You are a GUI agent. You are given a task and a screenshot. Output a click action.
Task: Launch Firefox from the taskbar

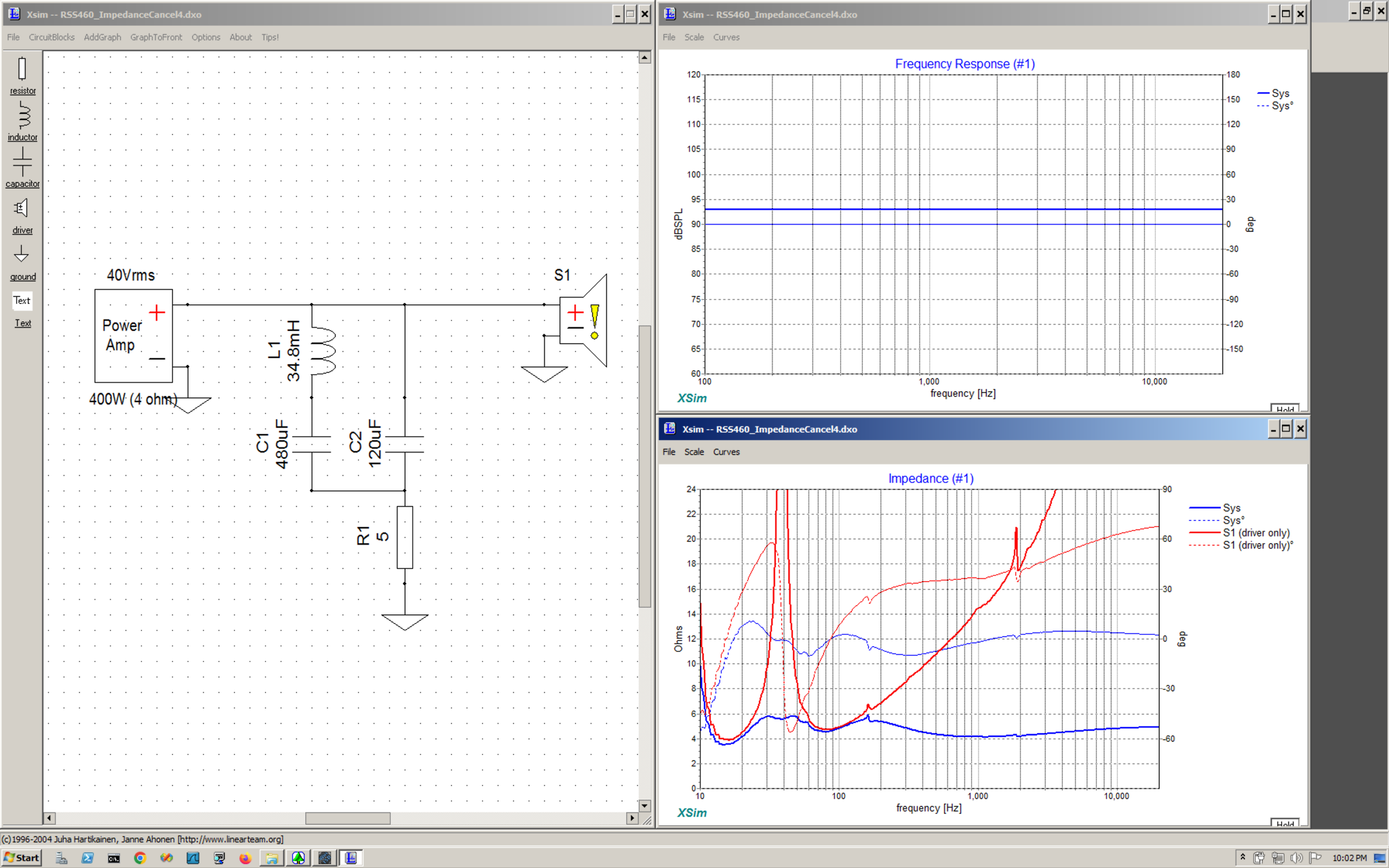[x=245, y=858]
